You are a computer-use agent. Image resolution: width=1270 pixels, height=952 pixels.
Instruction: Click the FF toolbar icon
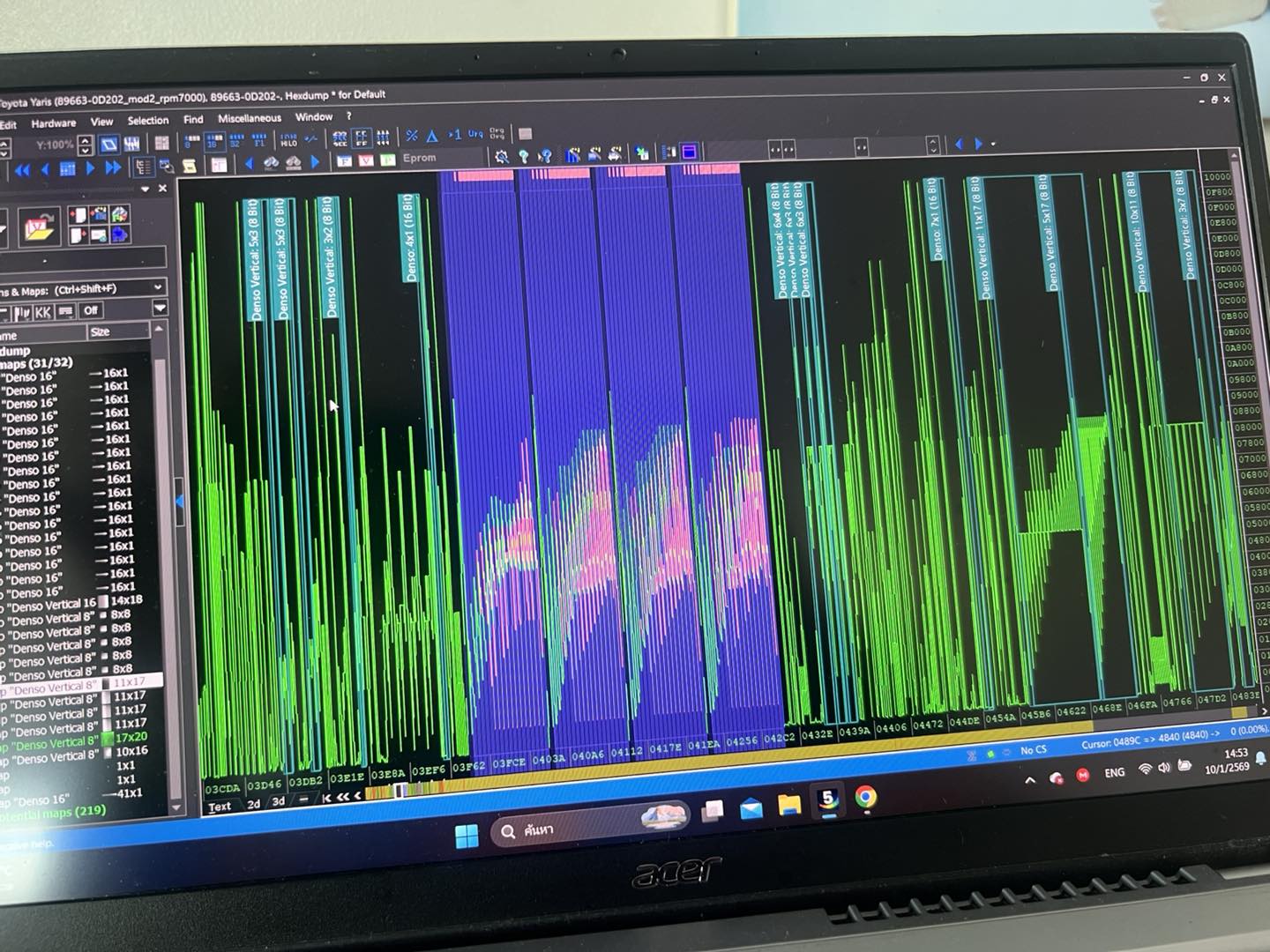click(362, 138)
